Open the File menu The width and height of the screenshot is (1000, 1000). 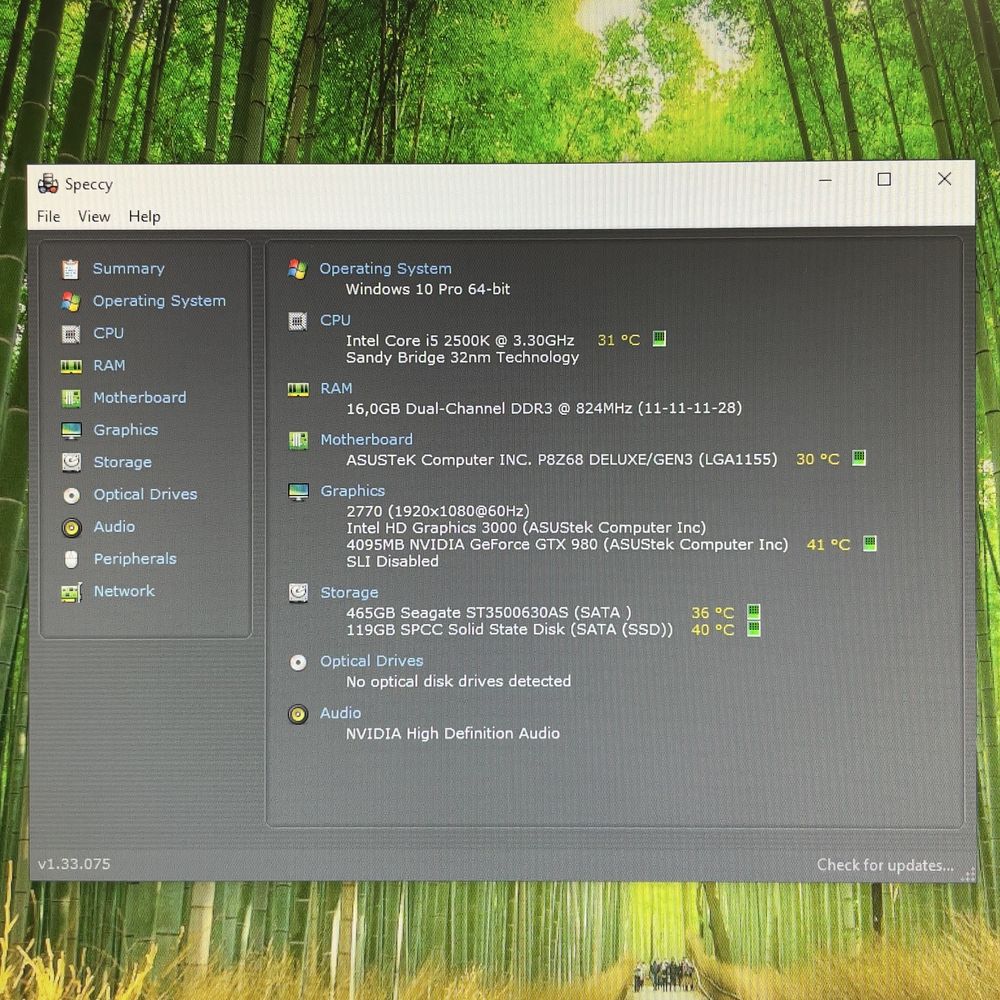pos(48,217)
